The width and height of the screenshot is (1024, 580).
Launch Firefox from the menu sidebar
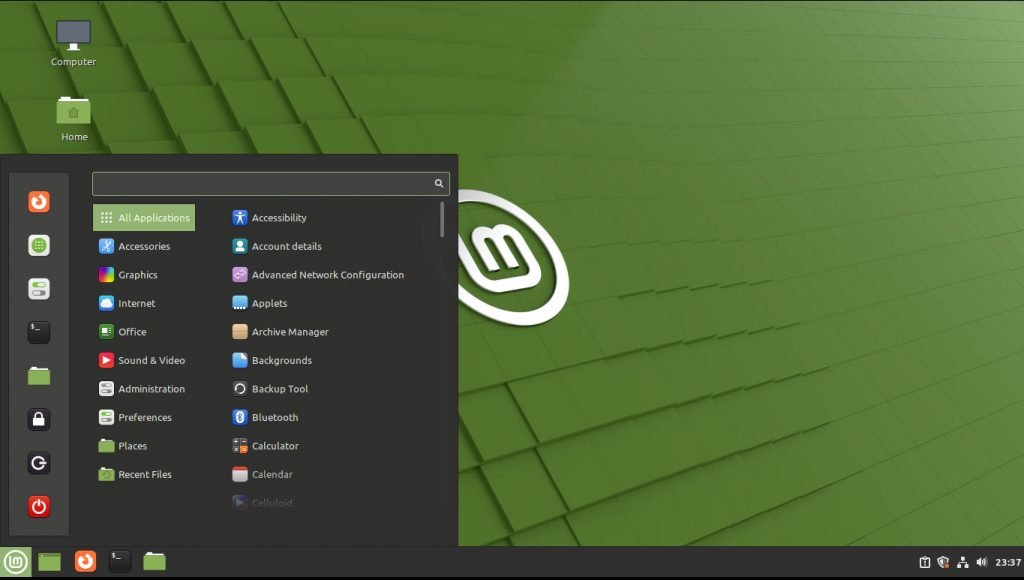click(38, 201)
